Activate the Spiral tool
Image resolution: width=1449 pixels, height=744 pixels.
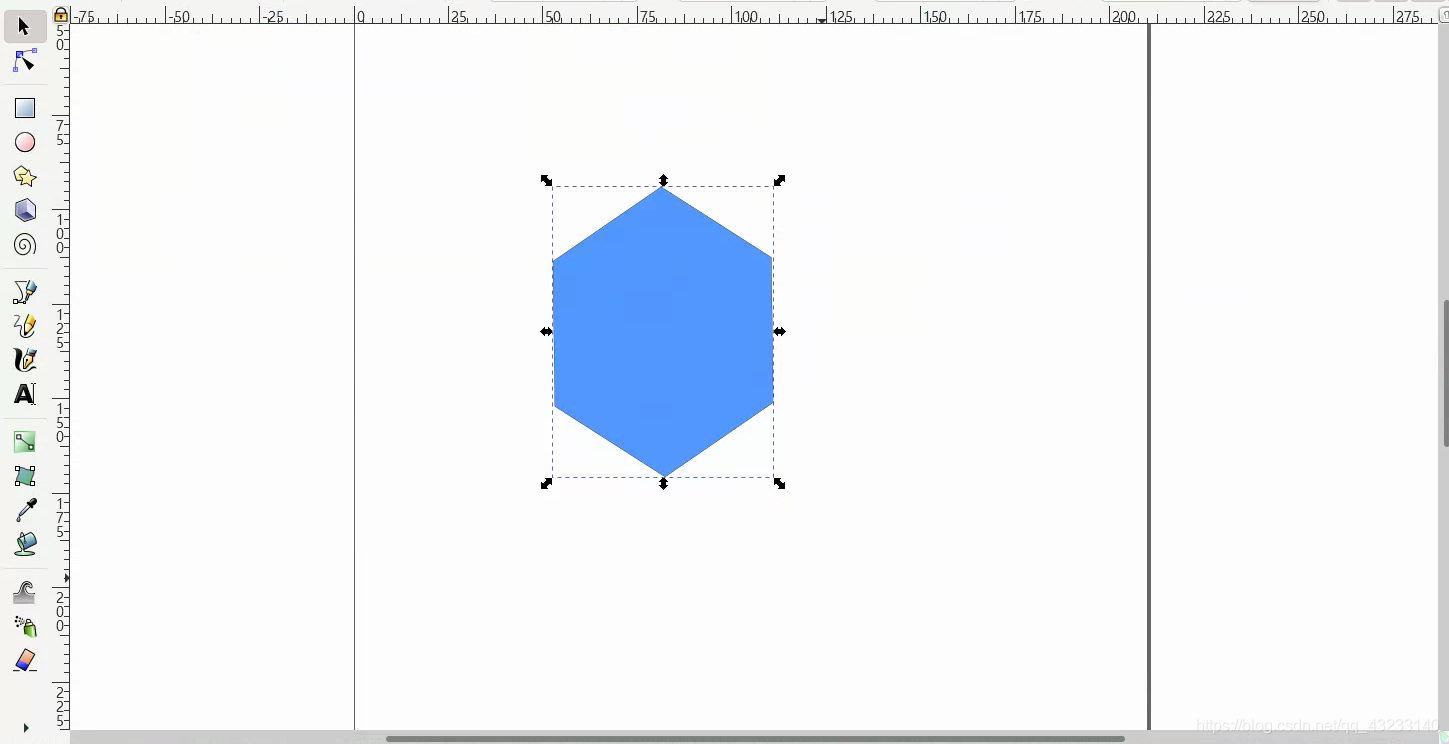pos(24,244)
